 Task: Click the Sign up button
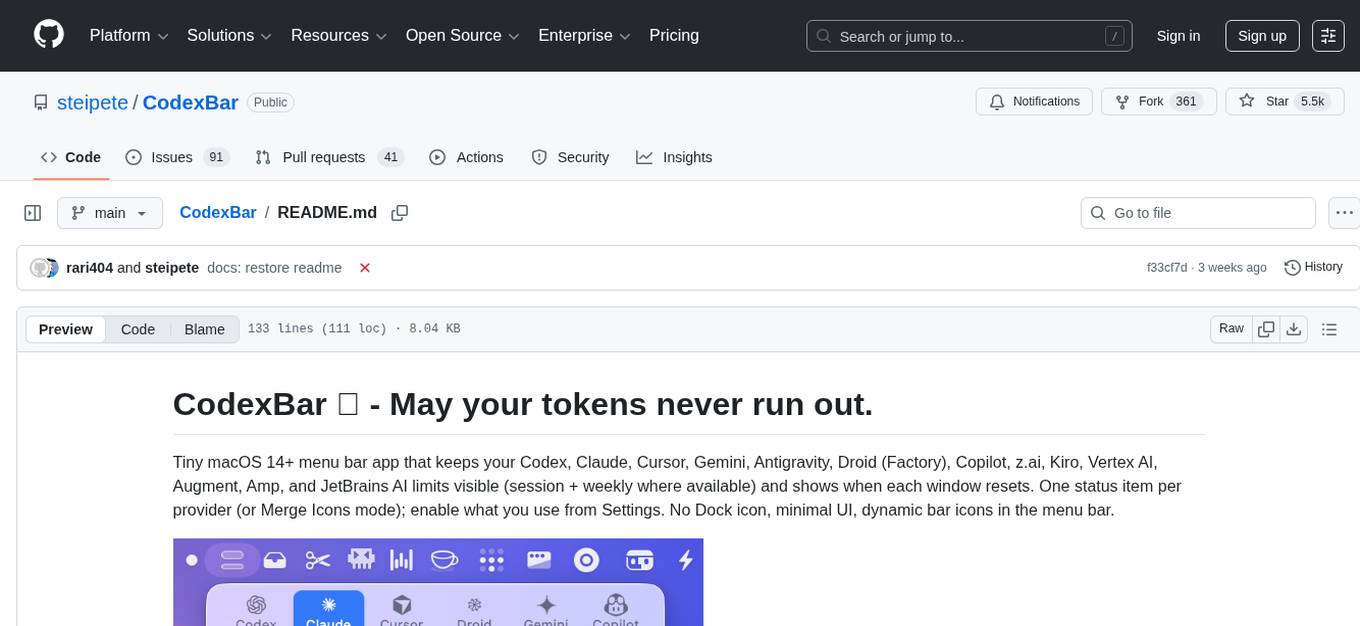point(1261,35)
